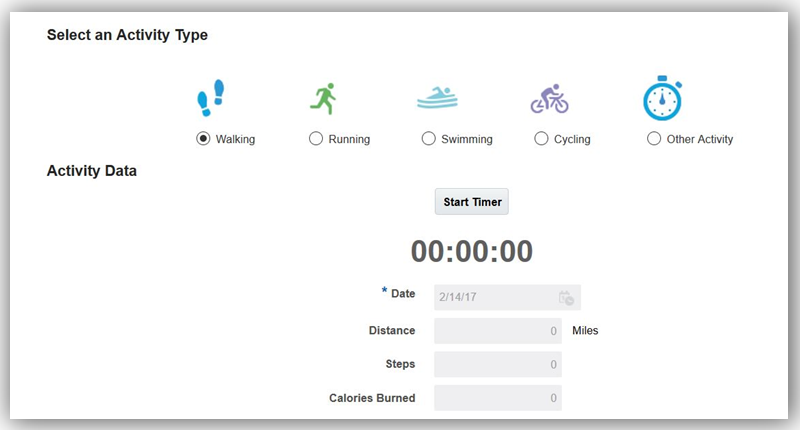The height and width of the screenshot is (430, 800).
Task: Select the Walking radio button
Action: point(203,139)
